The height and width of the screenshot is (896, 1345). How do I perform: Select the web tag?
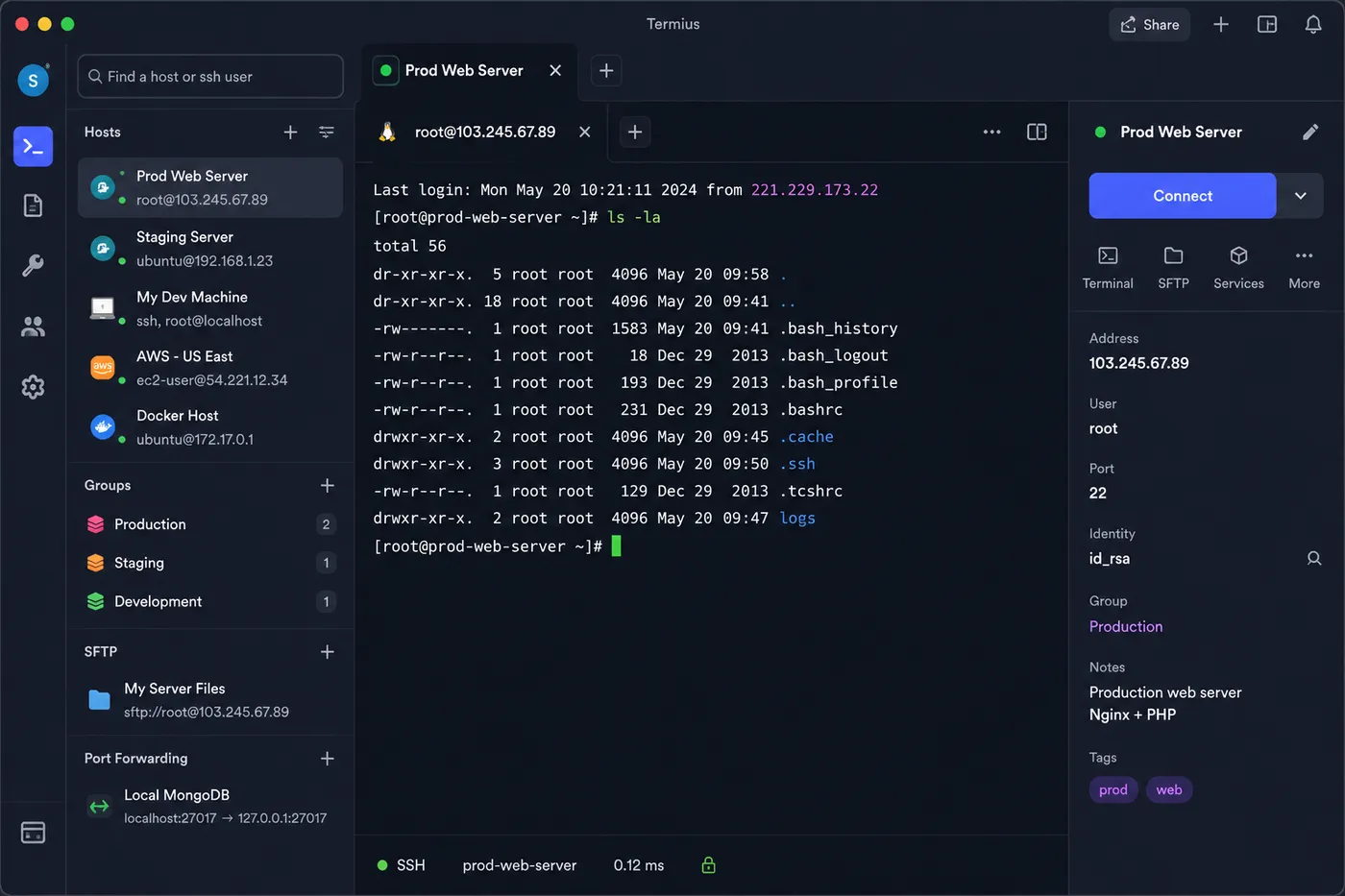(x=1169, y=790)
